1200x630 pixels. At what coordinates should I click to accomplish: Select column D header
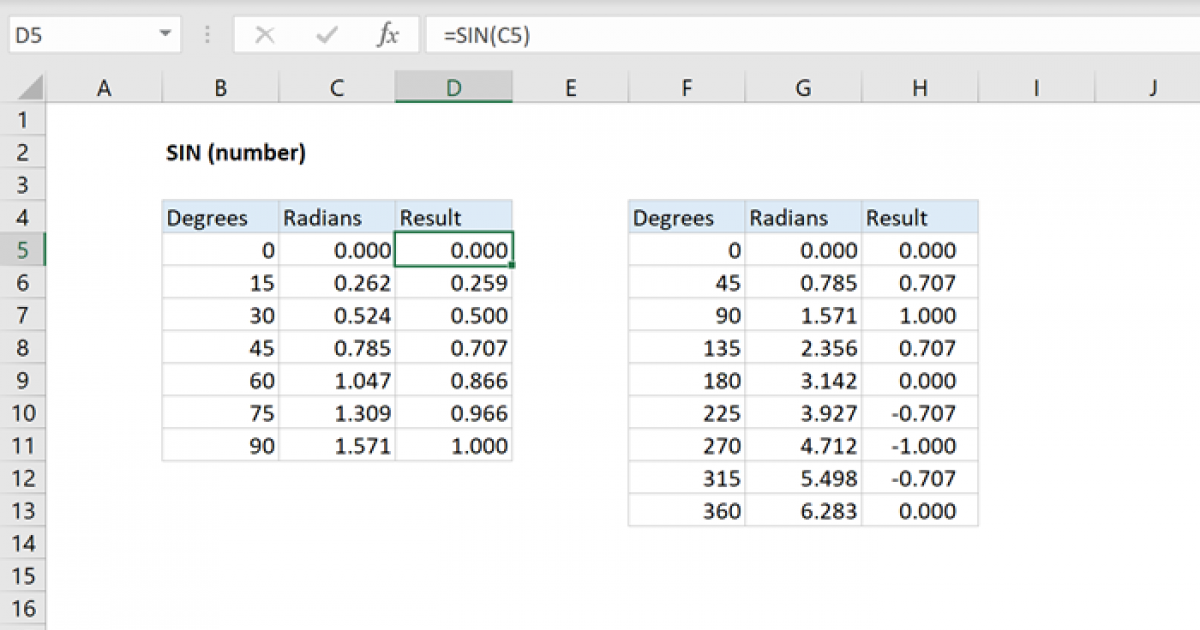pyautogui.click(x=454, y=88)
